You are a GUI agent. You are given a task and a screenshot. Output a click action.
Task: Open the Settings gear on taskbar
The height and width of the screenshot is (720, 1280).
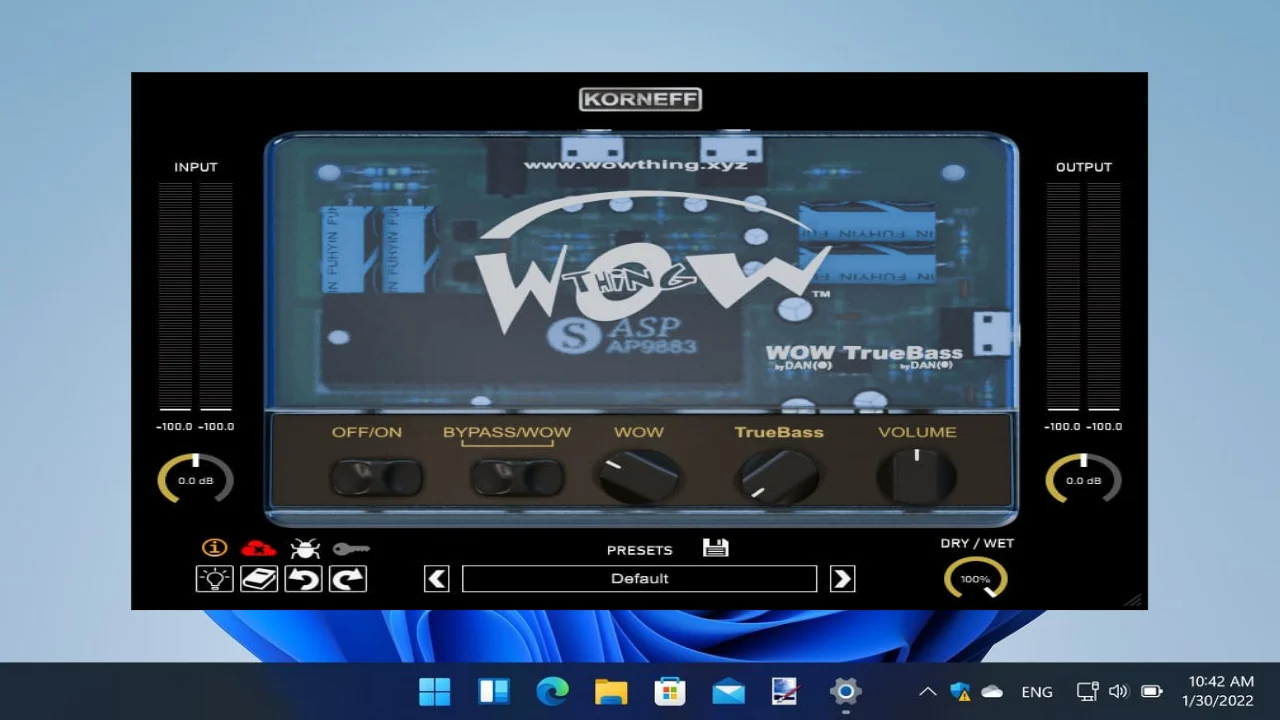point(845,691)
